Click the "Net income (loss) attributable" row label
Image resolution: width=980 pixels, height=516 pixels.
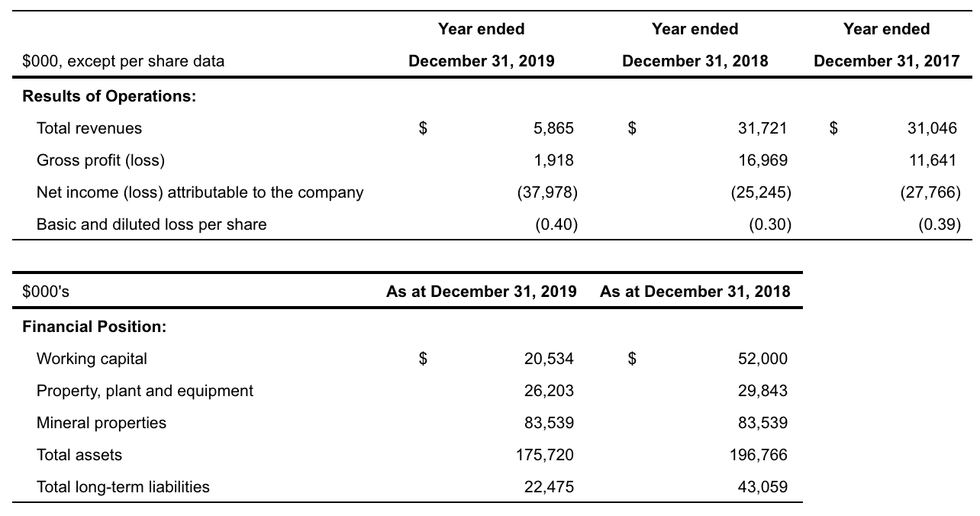[x=200, y=192]
